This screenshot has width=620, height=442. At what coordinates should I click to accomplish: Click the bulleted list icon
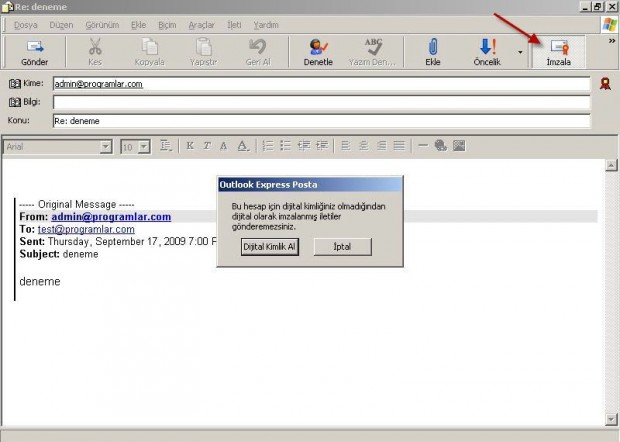point(285,146)
